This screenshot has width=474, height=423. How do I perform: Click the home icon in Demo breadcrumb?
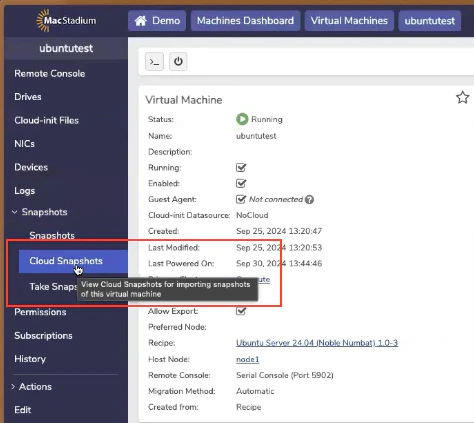point(141,21)
